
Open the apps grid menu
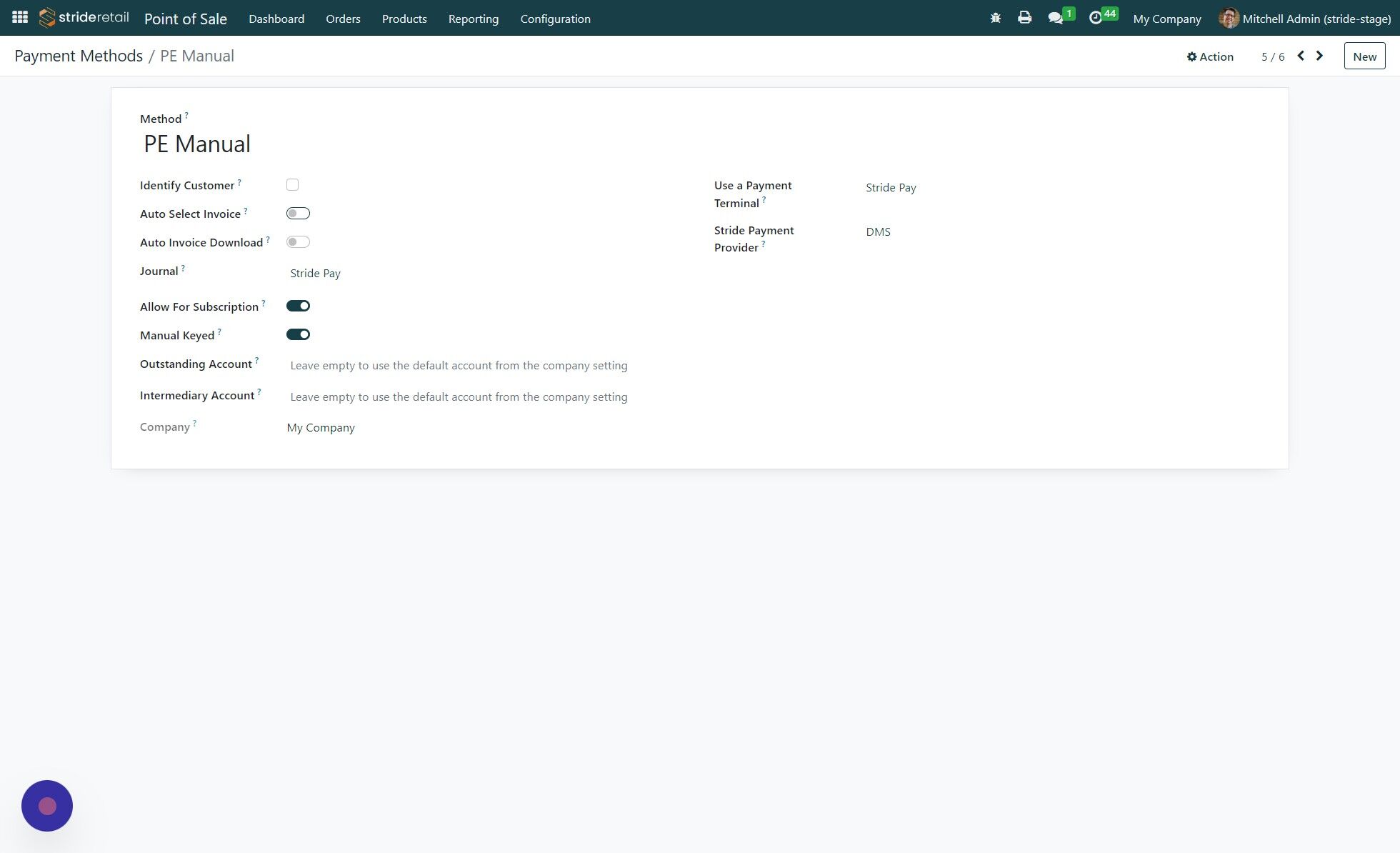click(19, 16)
